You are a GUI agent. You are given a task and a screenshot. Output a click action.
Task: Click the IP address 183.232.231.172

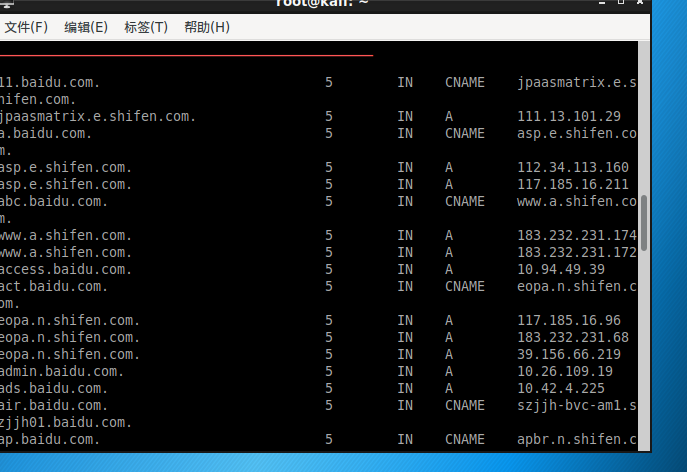[577, 252]
